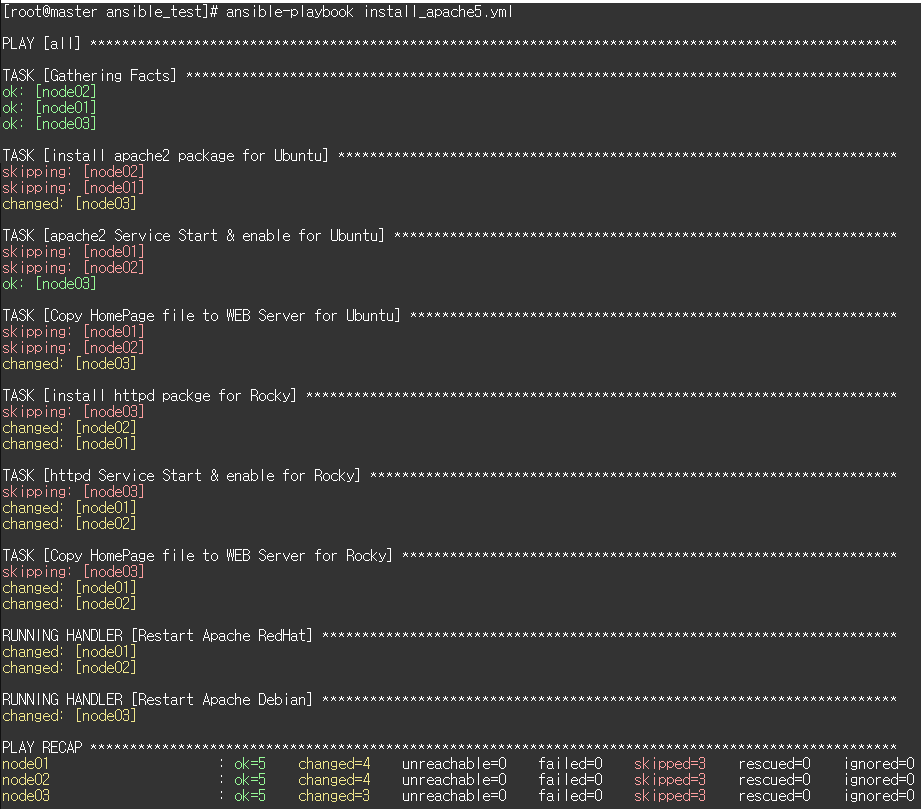921x809 pixels.
Task: Click 'TASK [install httpd packge for Rocky]'
Action: pos(149,395)
